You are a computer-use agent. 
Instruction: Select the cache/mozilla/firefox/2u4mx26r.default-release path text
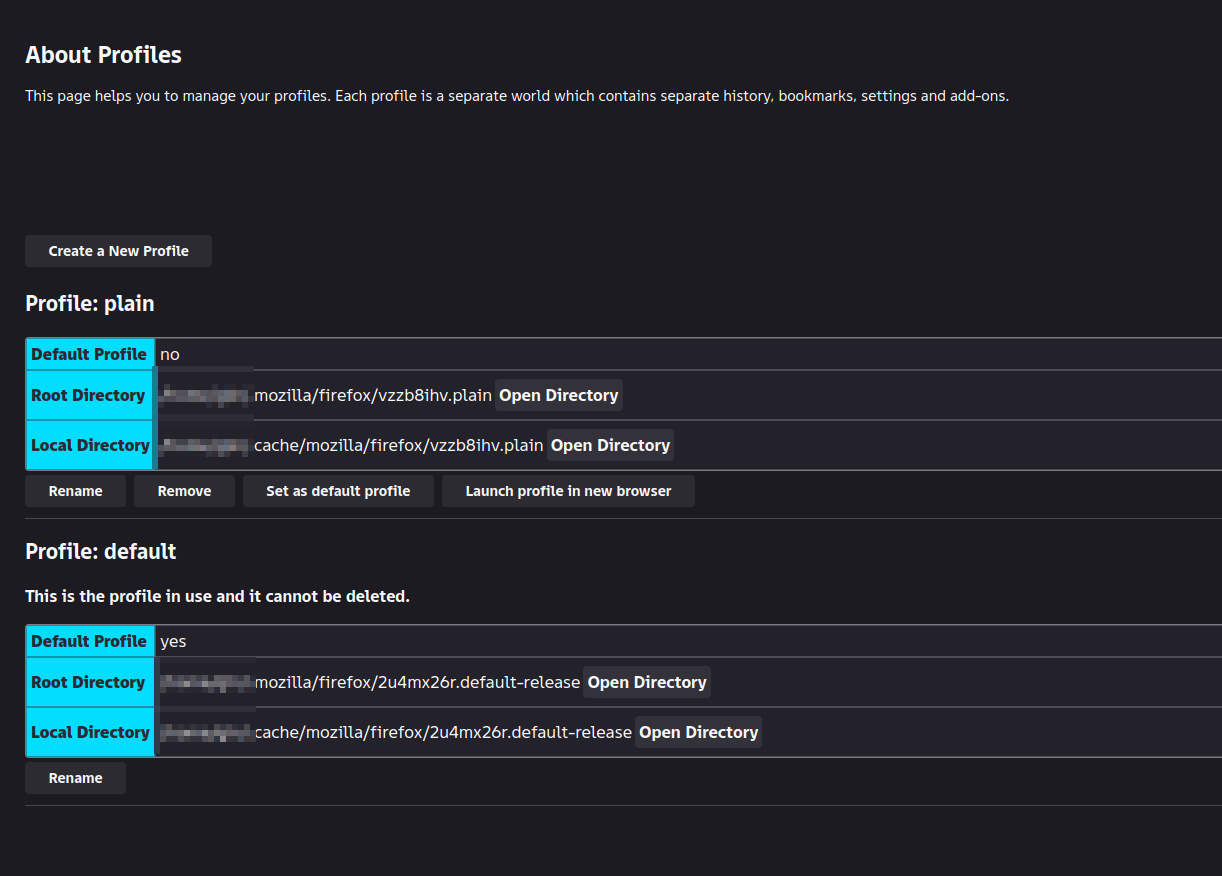coord(443,732)
